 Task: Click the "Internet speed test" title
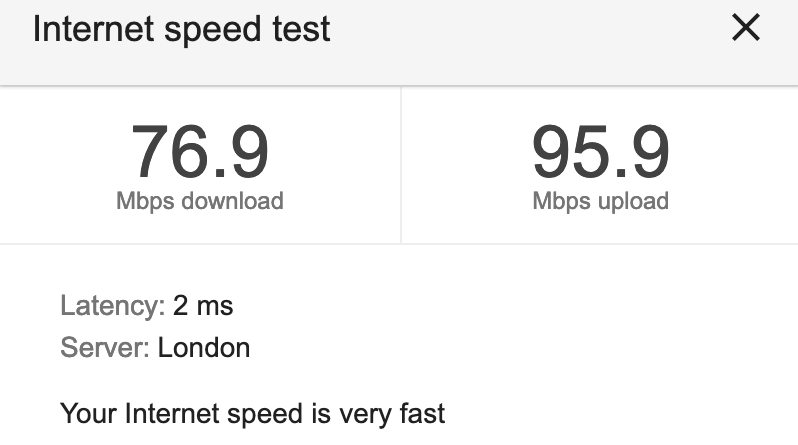181,29
